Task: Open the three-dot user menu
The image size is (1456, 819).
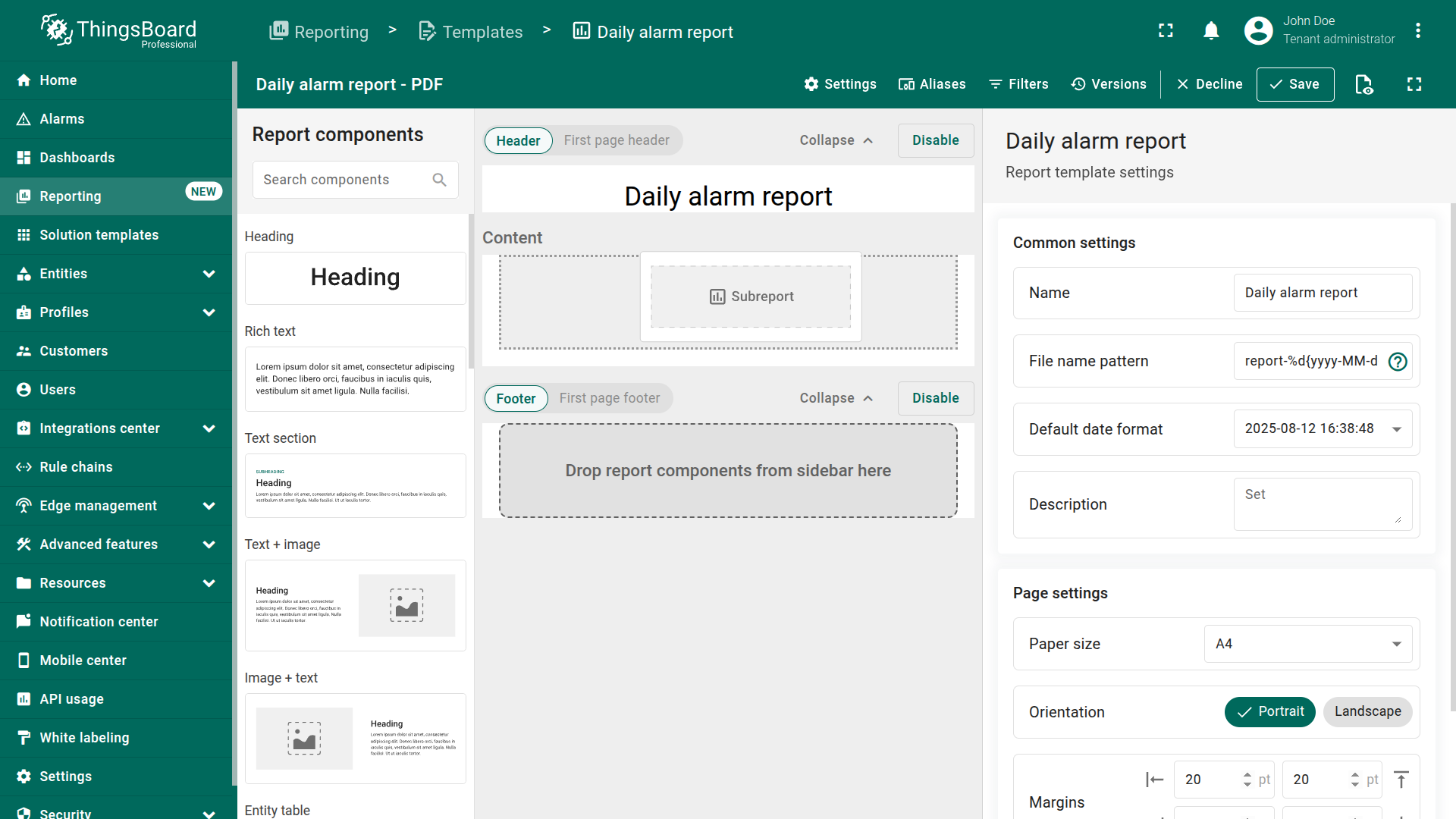Action: [x=1417, y=31]
